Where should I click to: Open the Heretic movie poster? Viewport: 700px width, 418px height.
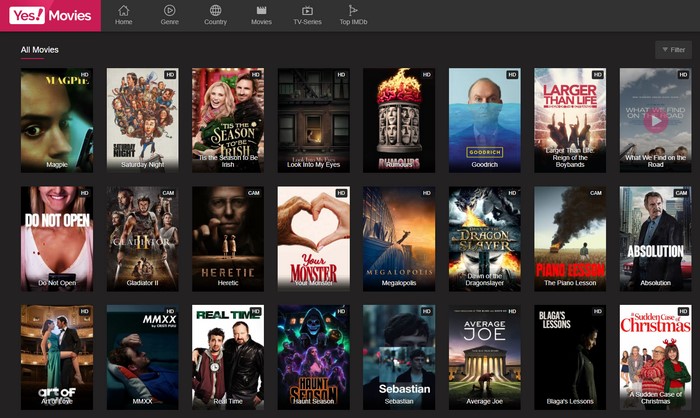[x=228, y=239]
